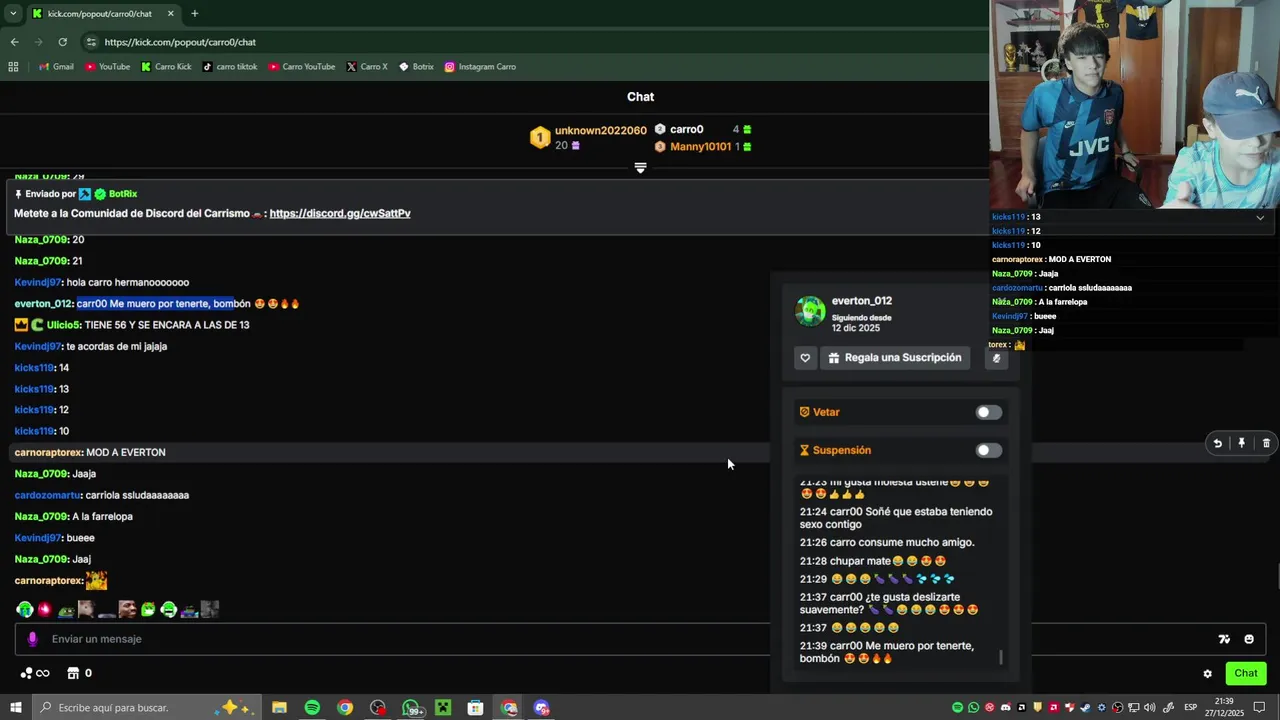Go back with the browser back arrow

[x=14, y=42]
